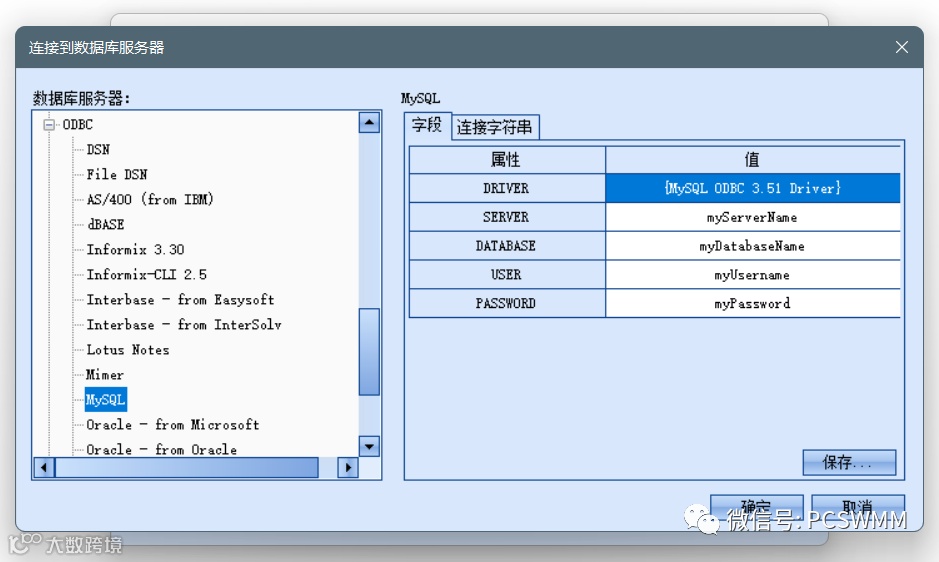This screenshot has width=939, height=562.
Task: Select Lotus Notes entry
Action: click(x=128, y=349)
